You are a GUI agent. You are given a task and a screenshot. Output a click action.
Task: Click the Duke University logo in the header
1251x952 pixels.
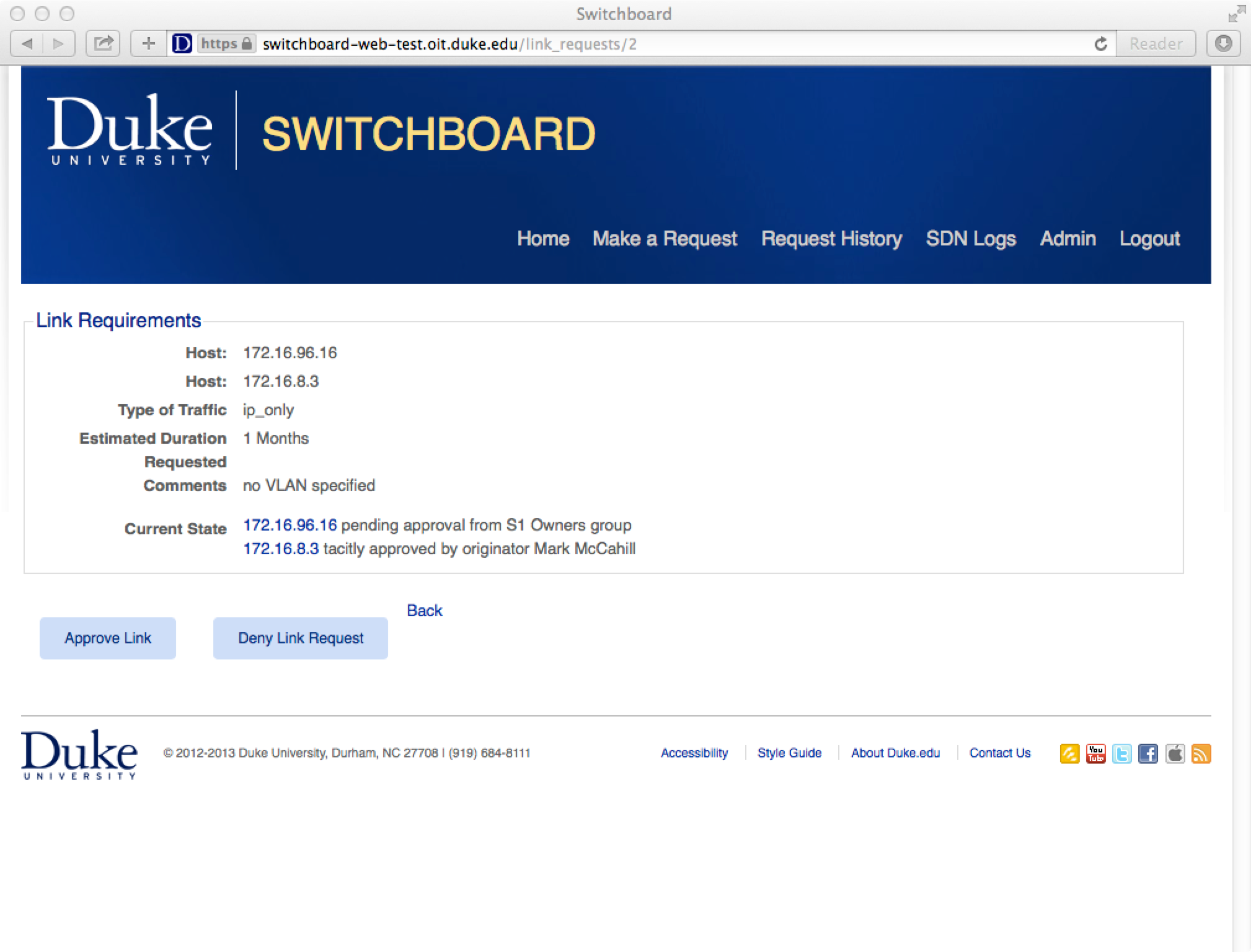(x=130, y=130)
